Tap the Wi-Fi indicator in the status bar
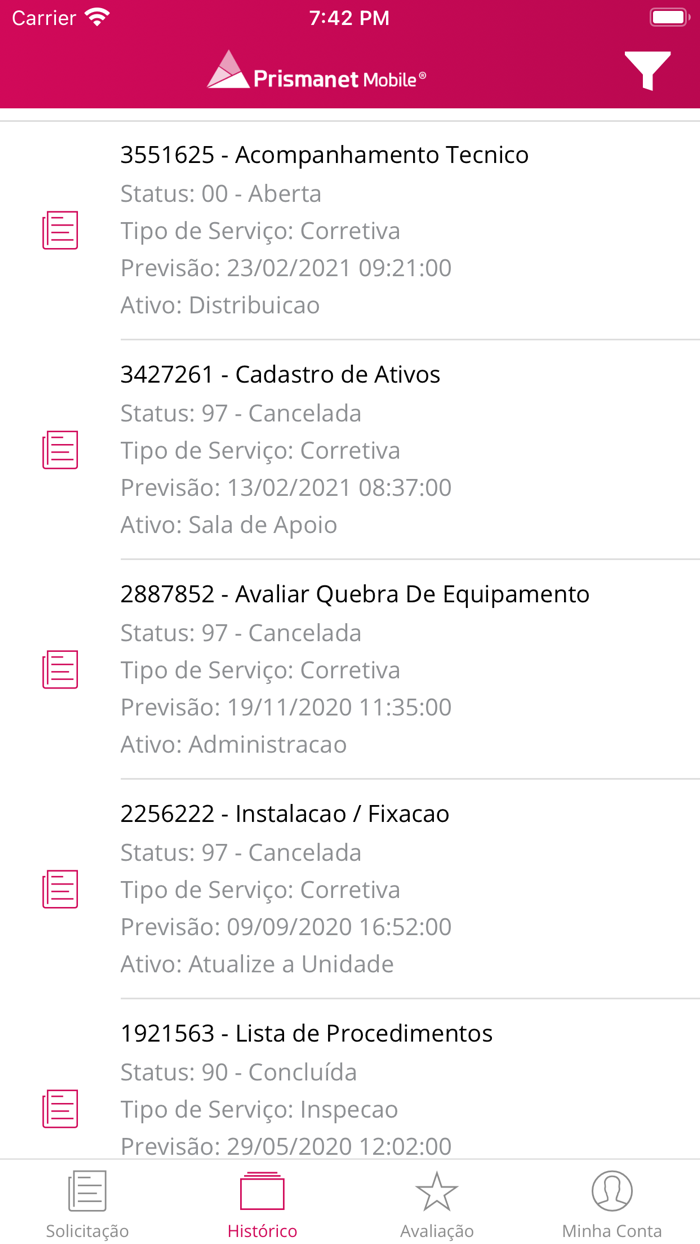This screenshot has height=1244, width=700. [95, 17]
